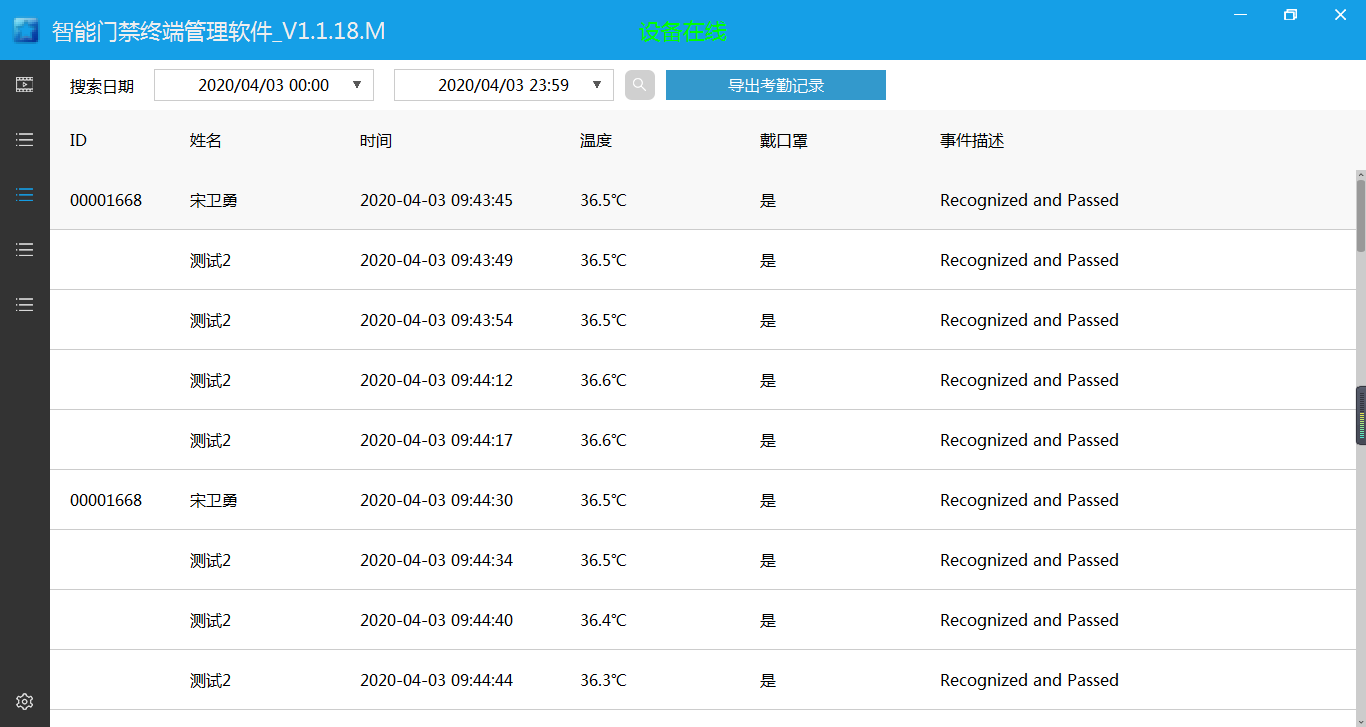Open the video preview sidebar icon

point(25,85)
